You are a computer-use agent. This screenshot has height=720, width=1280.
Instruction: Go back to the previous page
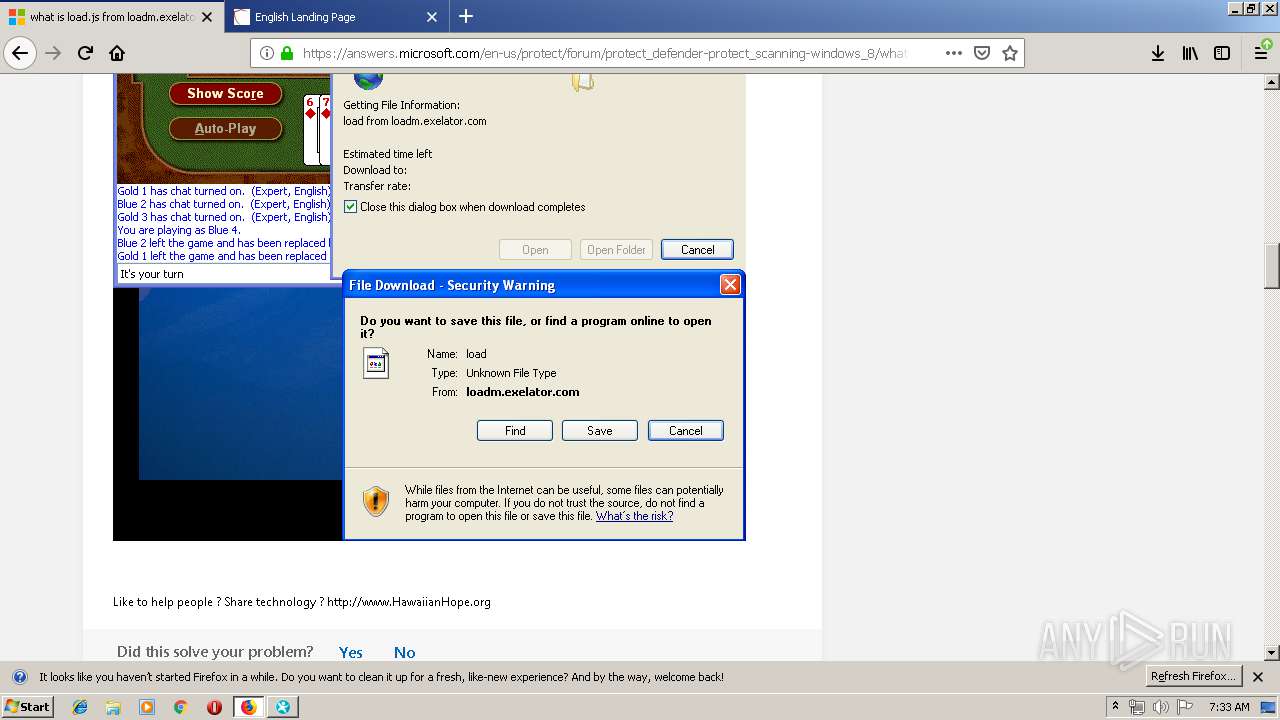[x=20, y=53]
